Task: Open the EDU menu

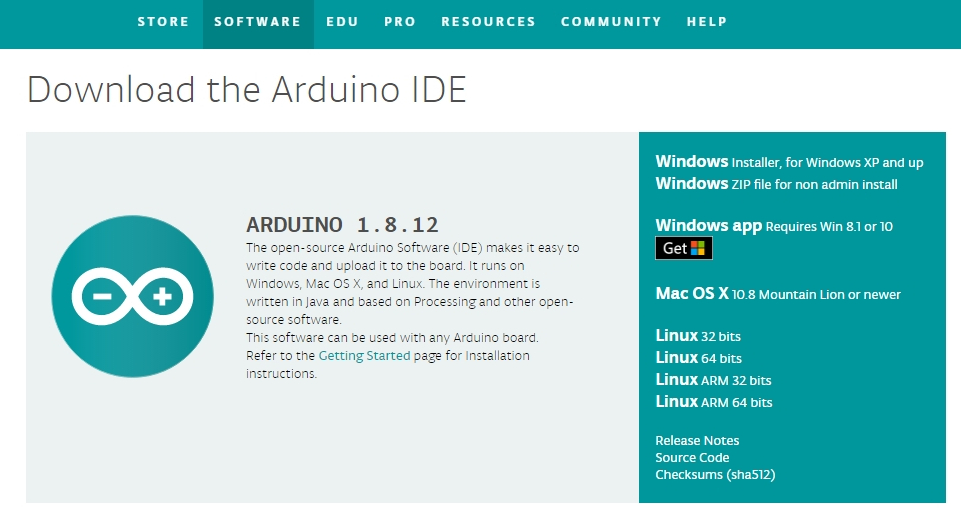Action: pos(342,22)
